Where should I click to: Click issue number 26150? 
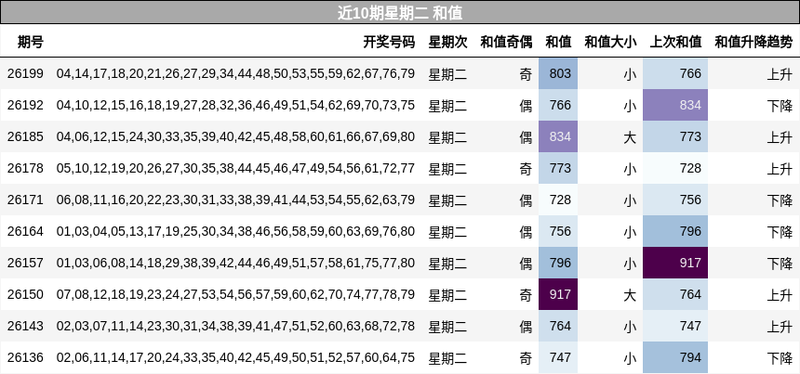coord(26,294)
